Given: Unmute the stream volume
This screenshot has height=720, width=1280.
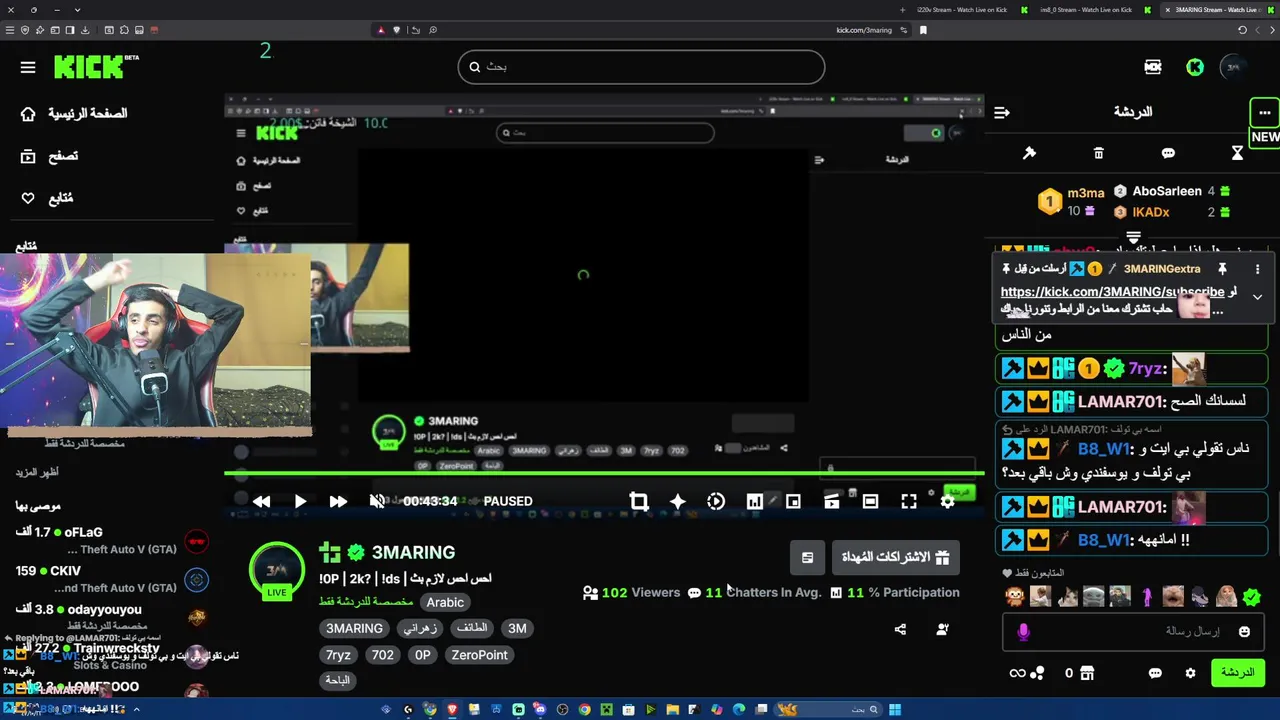Looking at the screenshot, I should [377, 501].
